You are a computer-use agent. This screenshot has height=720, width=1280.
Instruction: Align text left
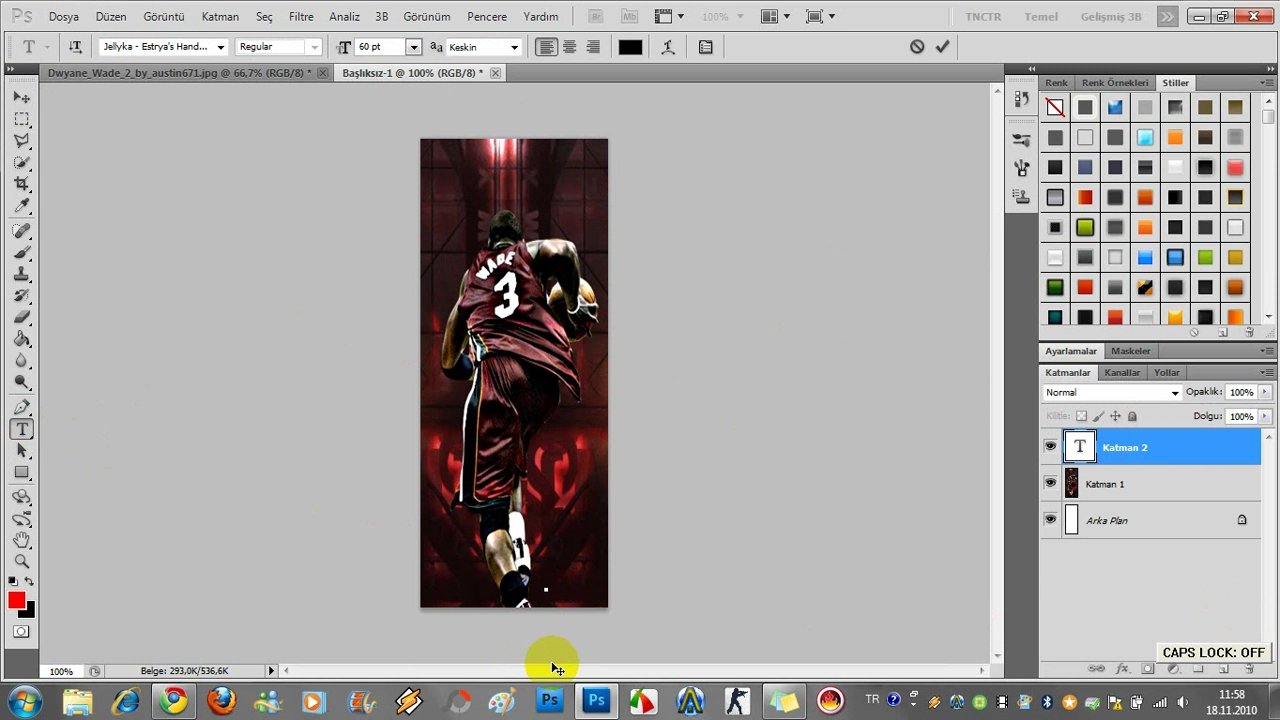click(x=546, y=47)
